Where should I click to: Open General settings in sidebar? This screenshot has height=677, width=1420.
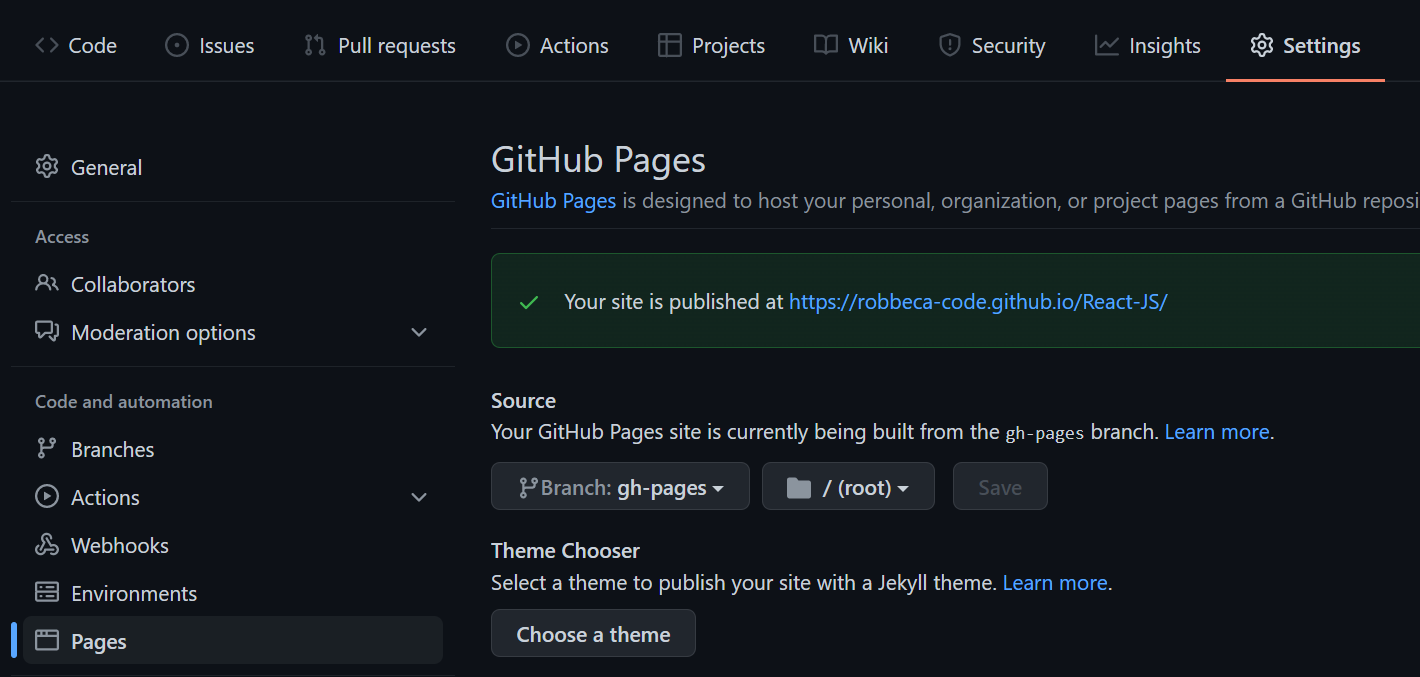(x=233, y=167)
